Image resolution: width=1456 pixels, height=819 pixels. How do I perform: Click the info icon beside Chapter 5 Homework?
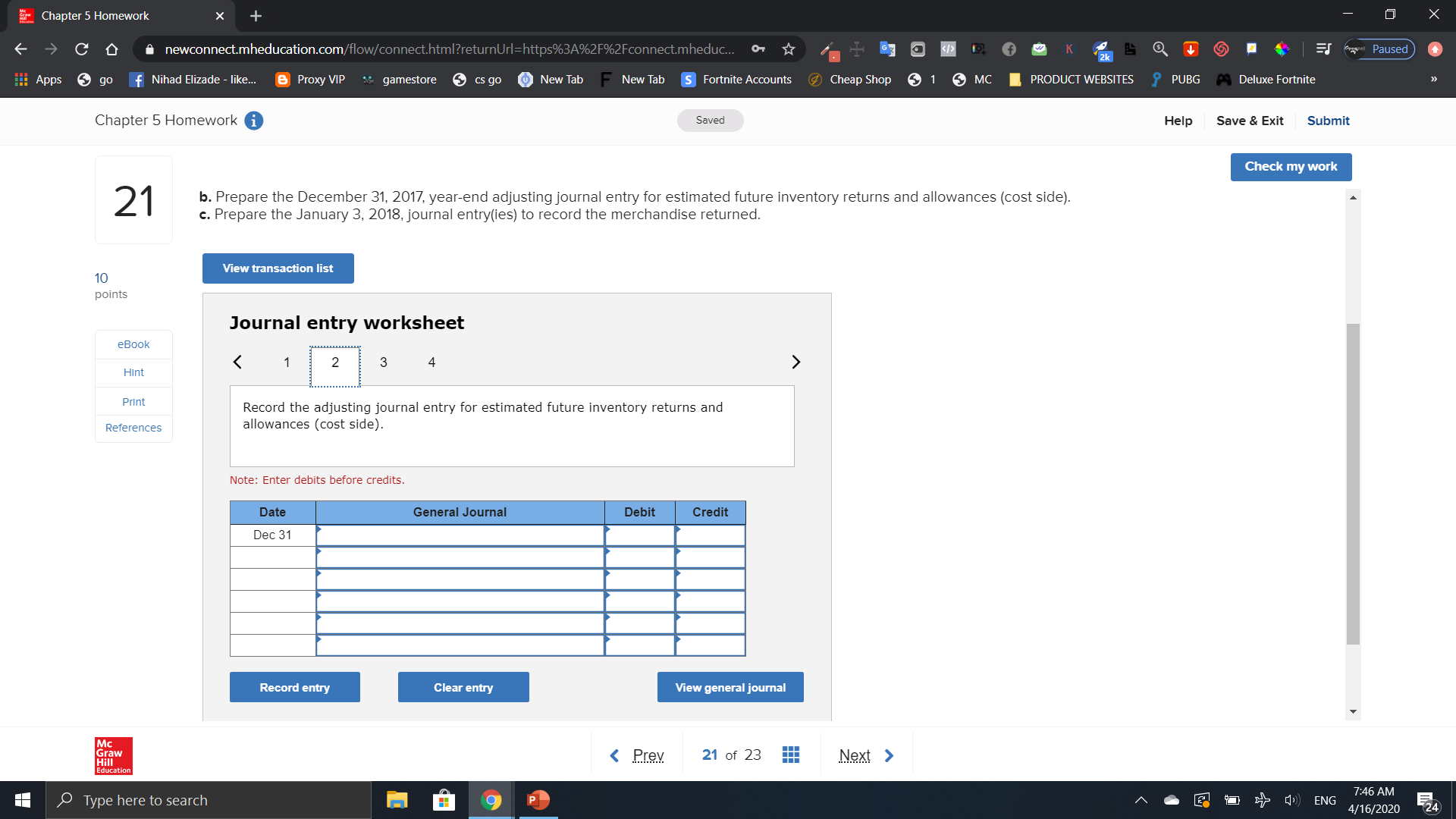point(254,120)
